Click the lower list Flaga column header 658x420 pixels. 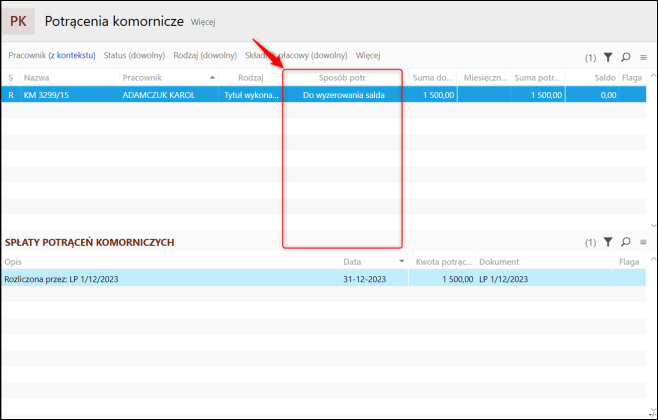629,262
